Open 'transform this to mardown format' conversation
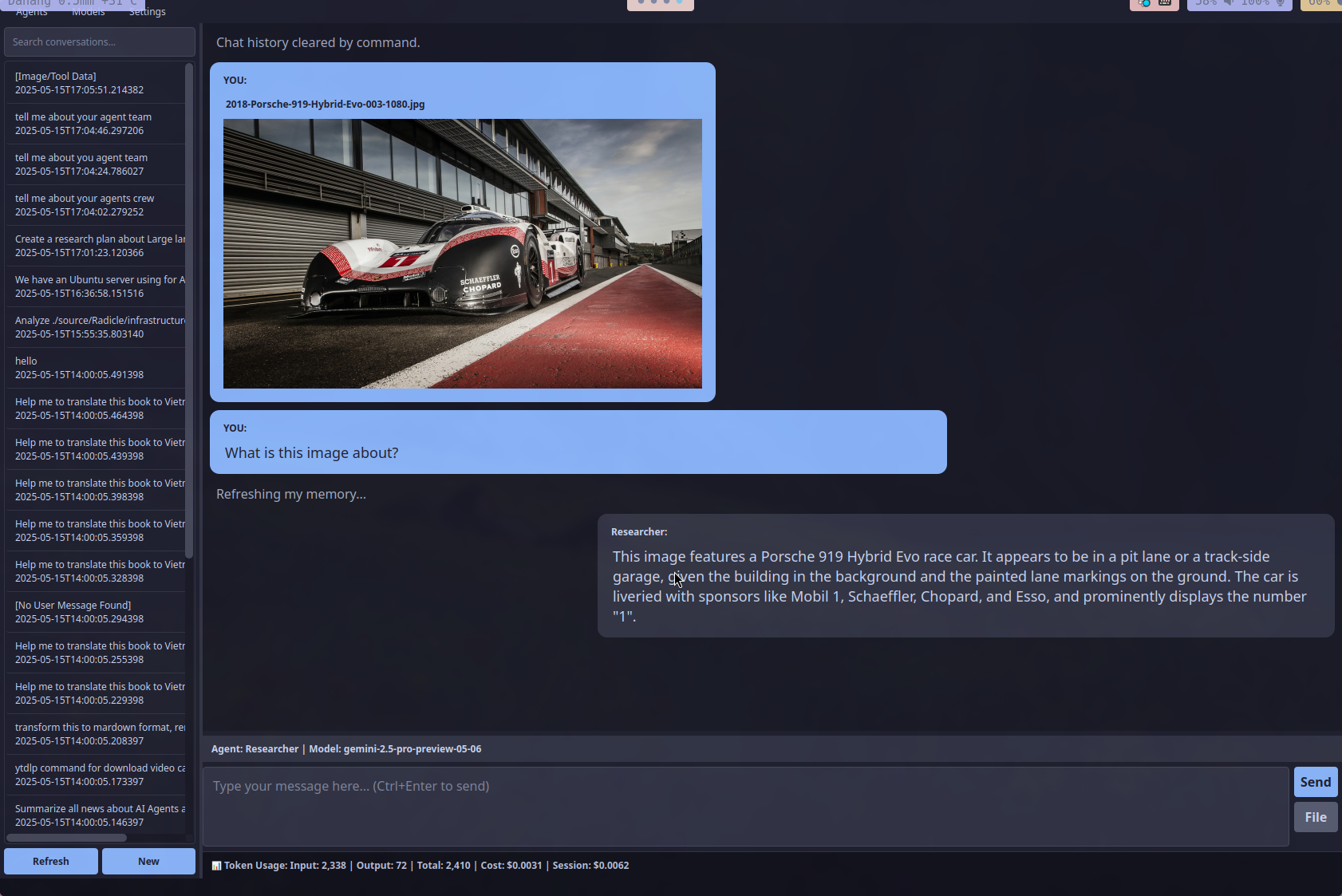This screenshot has height=896, width=1342. [96, 734]
